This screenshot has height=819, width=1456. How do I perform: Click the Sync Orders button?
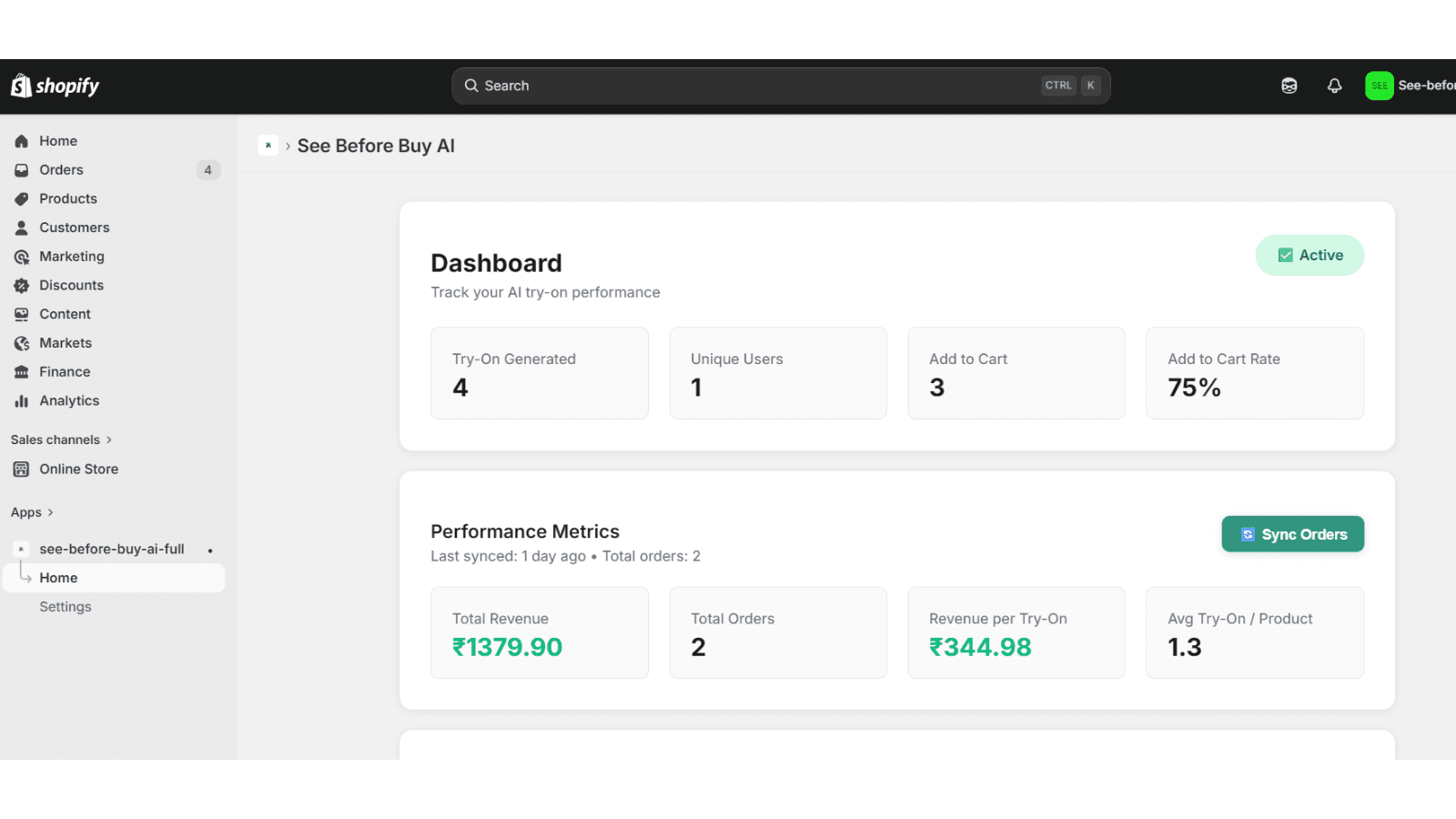coord(1292,534)
